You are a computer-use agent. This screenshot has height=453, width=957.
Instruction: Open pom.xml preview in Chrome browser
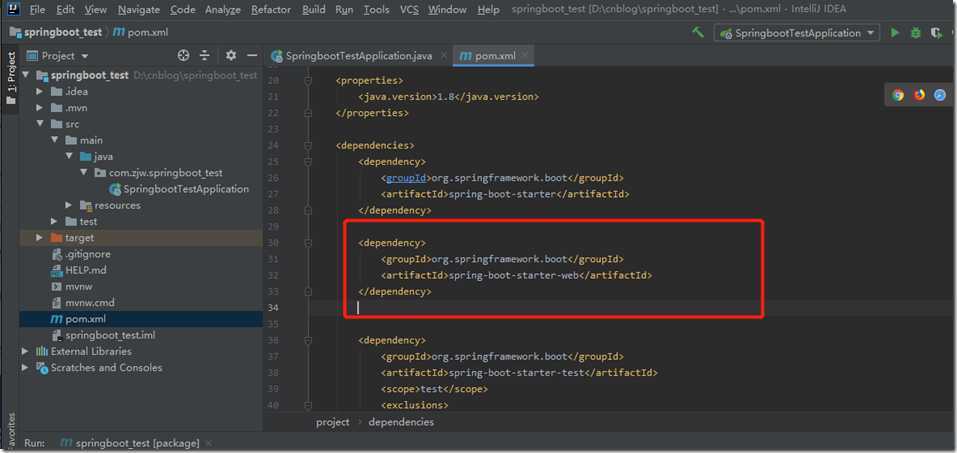pos(898,95)
